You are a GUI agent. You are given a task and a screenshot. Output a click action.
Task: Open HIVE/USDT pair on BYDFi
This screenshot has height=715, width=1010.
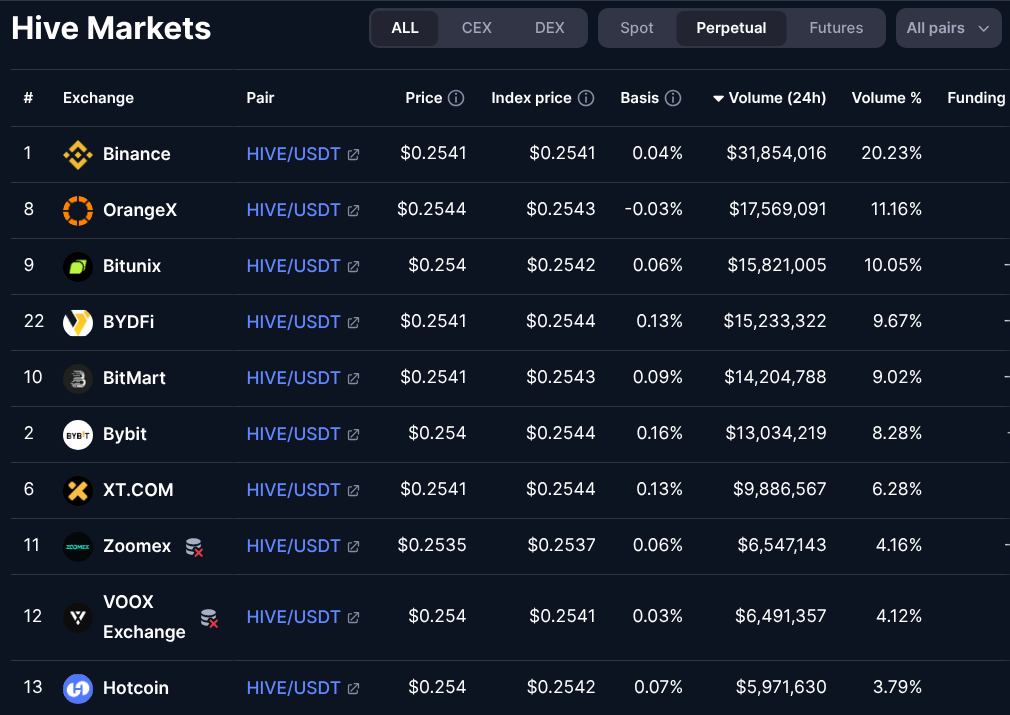point(293,323)
